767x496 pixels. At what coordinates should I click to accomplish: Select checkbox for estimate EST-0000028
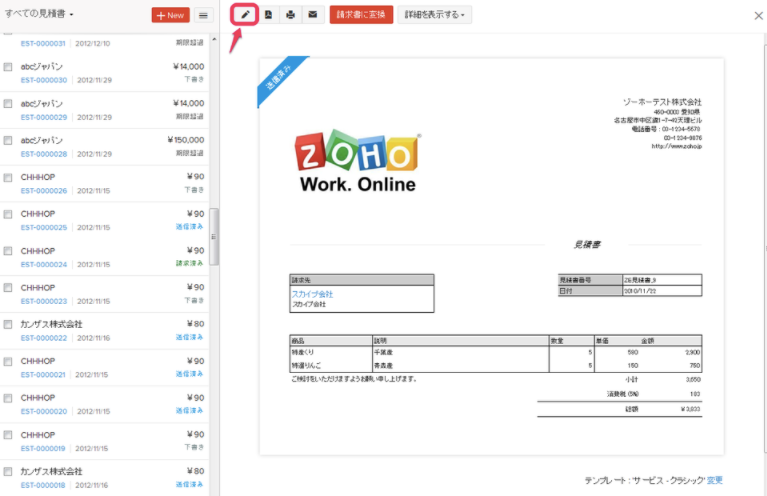pos(8,140)
